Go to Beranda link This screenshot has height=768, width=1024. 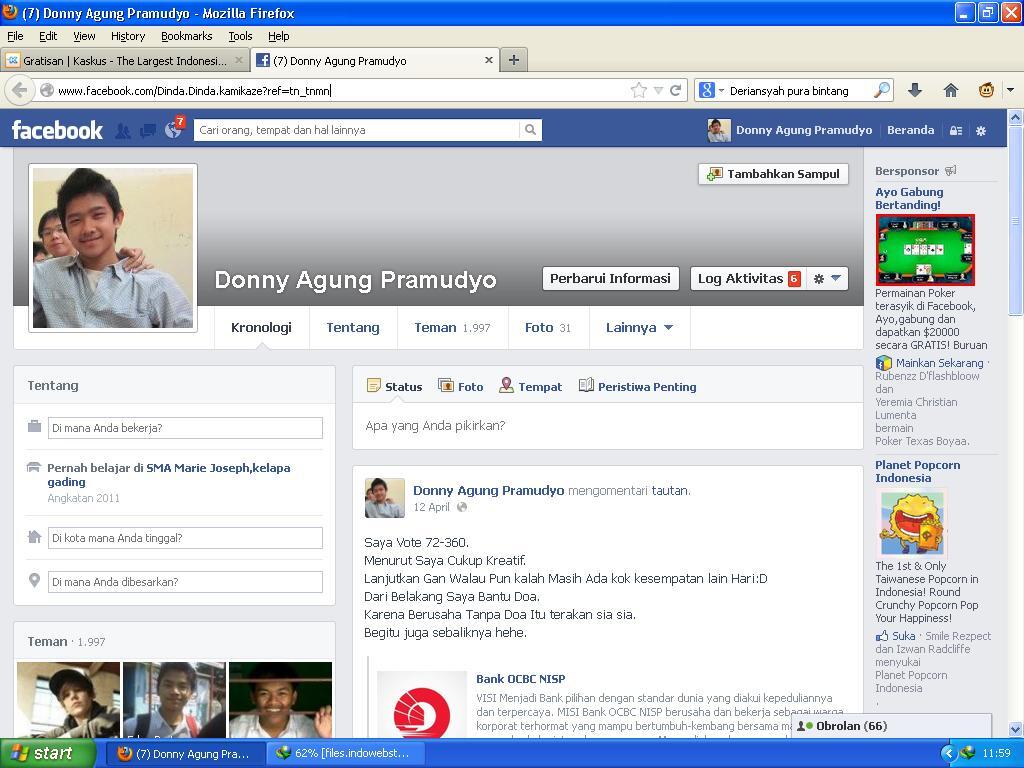pyautogui.click(x=910, y=130)
